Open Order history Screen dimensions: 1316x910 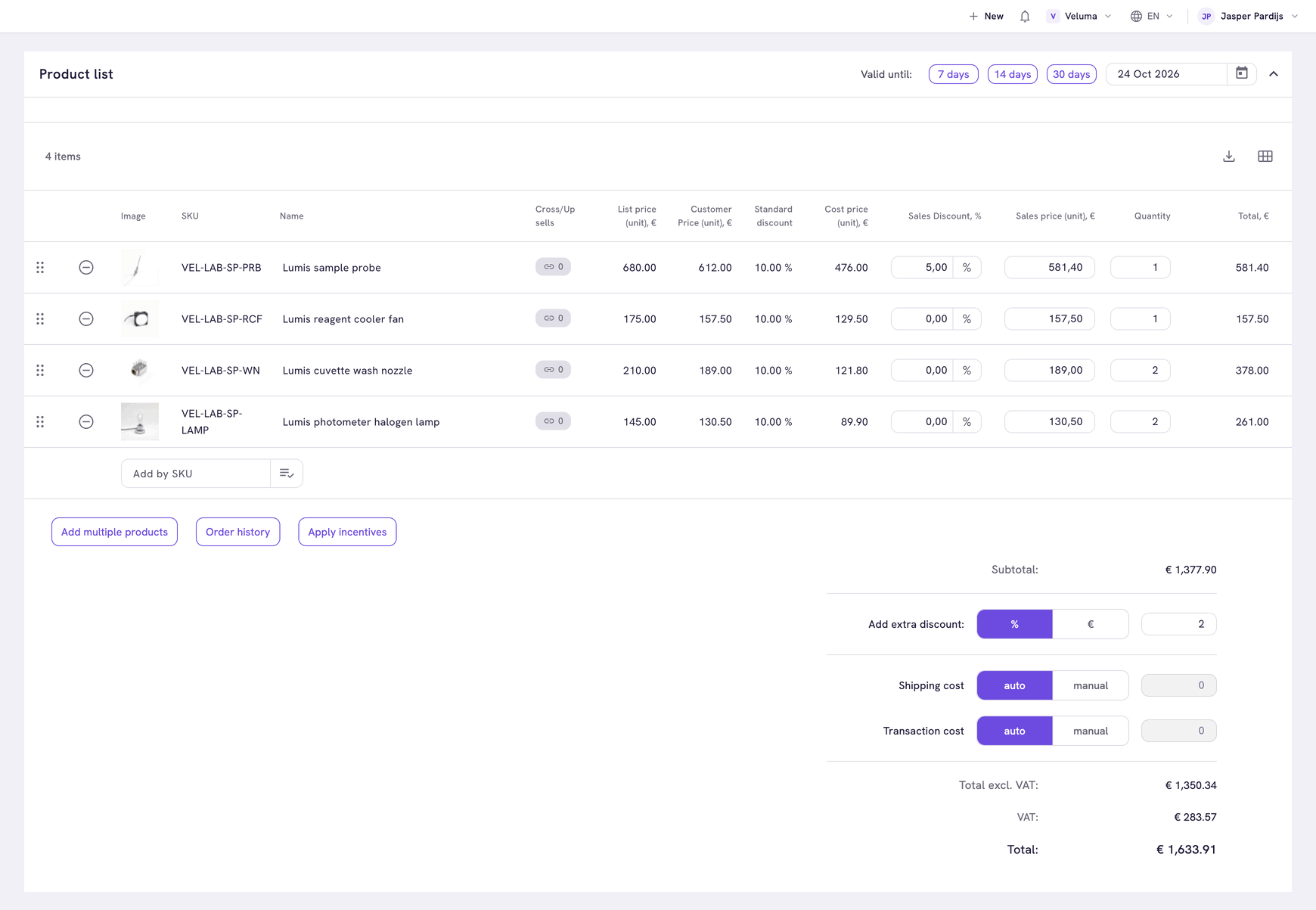[x=237, y=532]
